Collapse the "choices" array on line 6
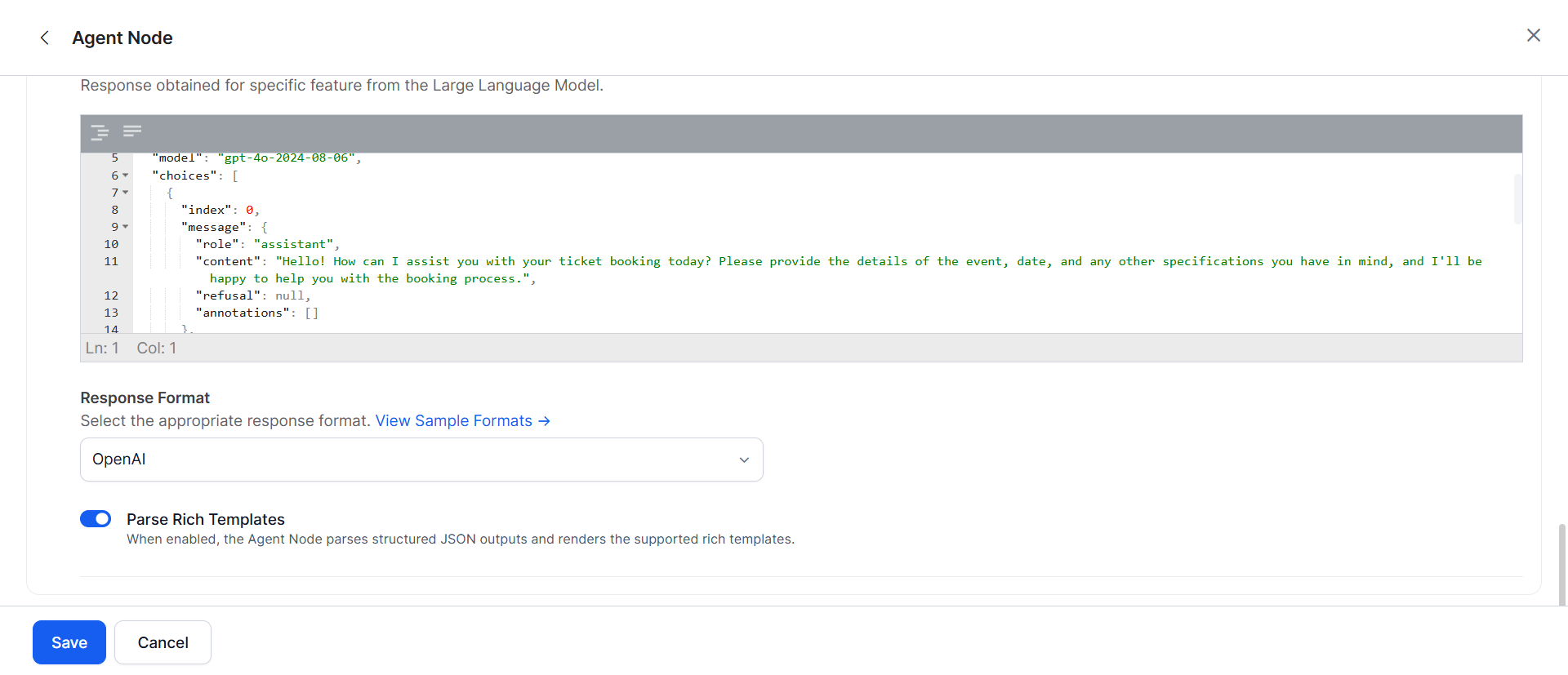This screenshot has height=675, width=1568. 126,175
